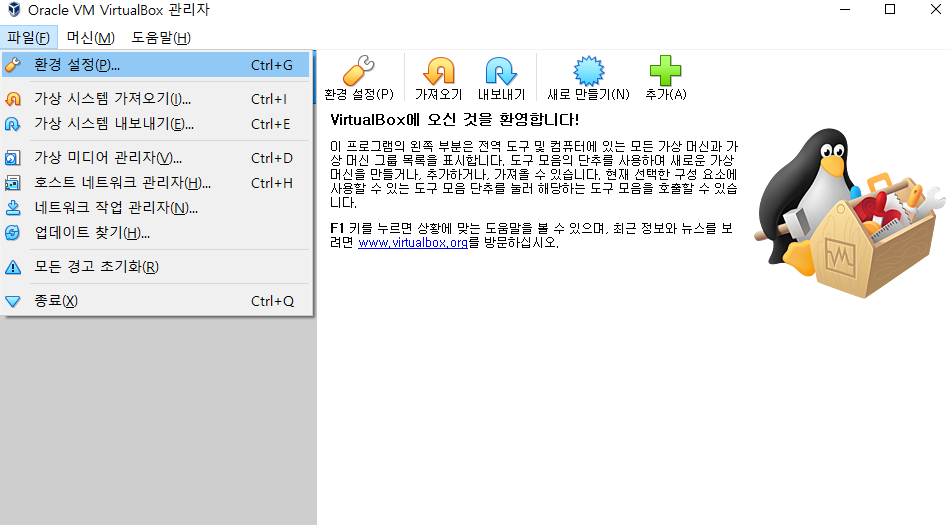Screen dimensions: 951x525
Task: Close the Oracle VM VirtualBox window
Action: (x=936, y=10)
